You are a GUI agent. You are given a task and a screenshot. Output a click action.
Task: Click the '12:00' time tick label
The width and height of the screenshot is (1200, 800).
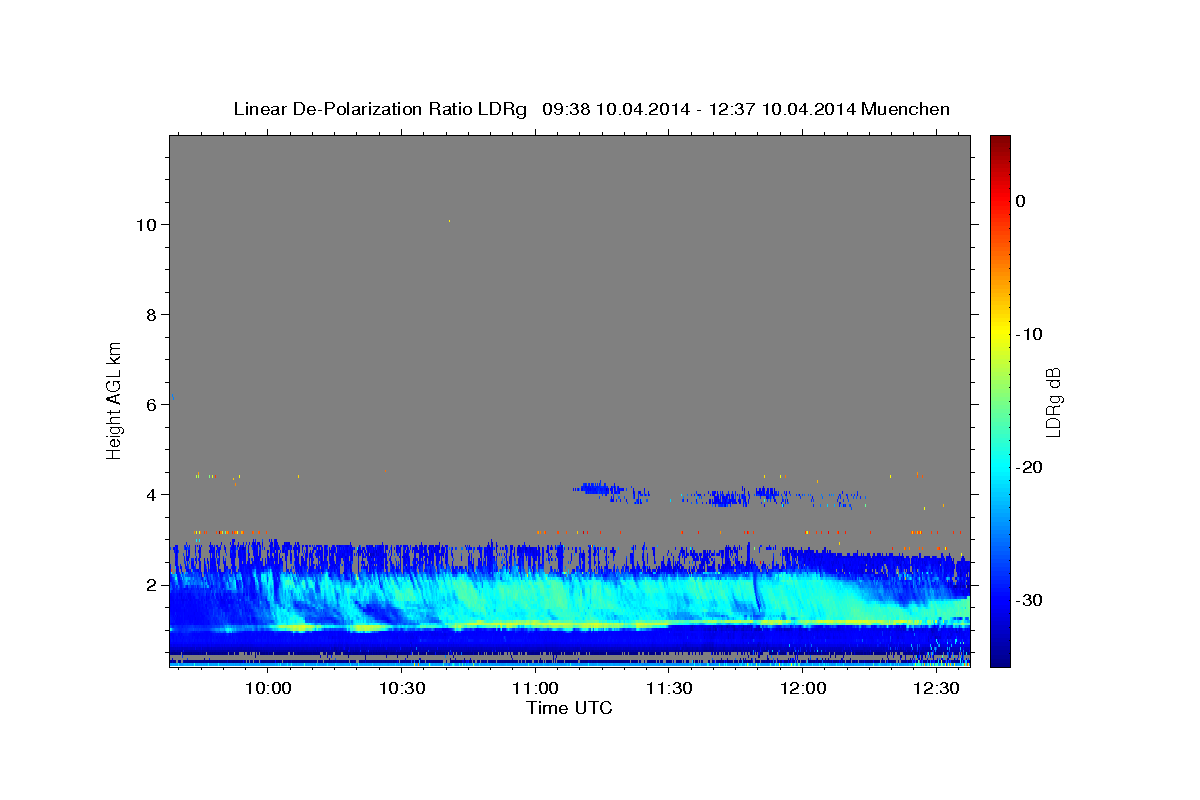click(x=802, y=689)
